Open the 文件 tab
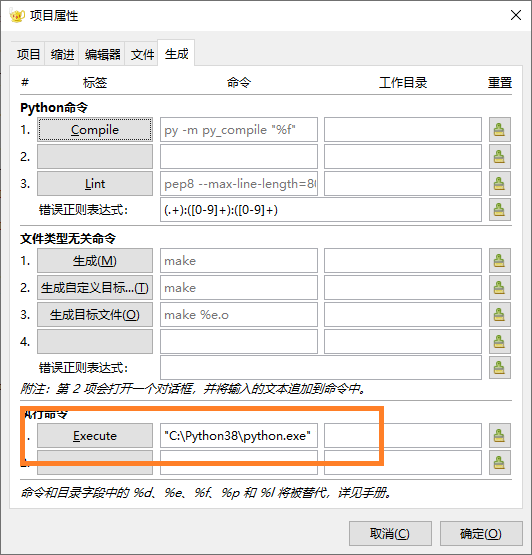The width and height of the screenshot is (532, 555). [x=142, y=55]
